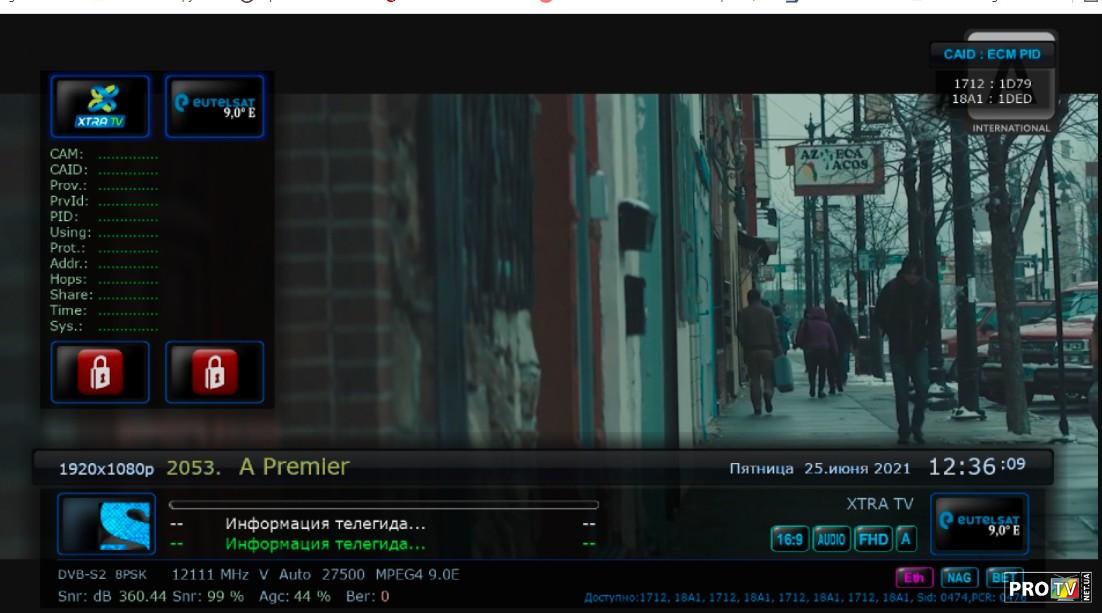Image resolution: width=1102 pixels, height=613 pixels.
Task: Click the channel name A Premier
Action: 294,467
